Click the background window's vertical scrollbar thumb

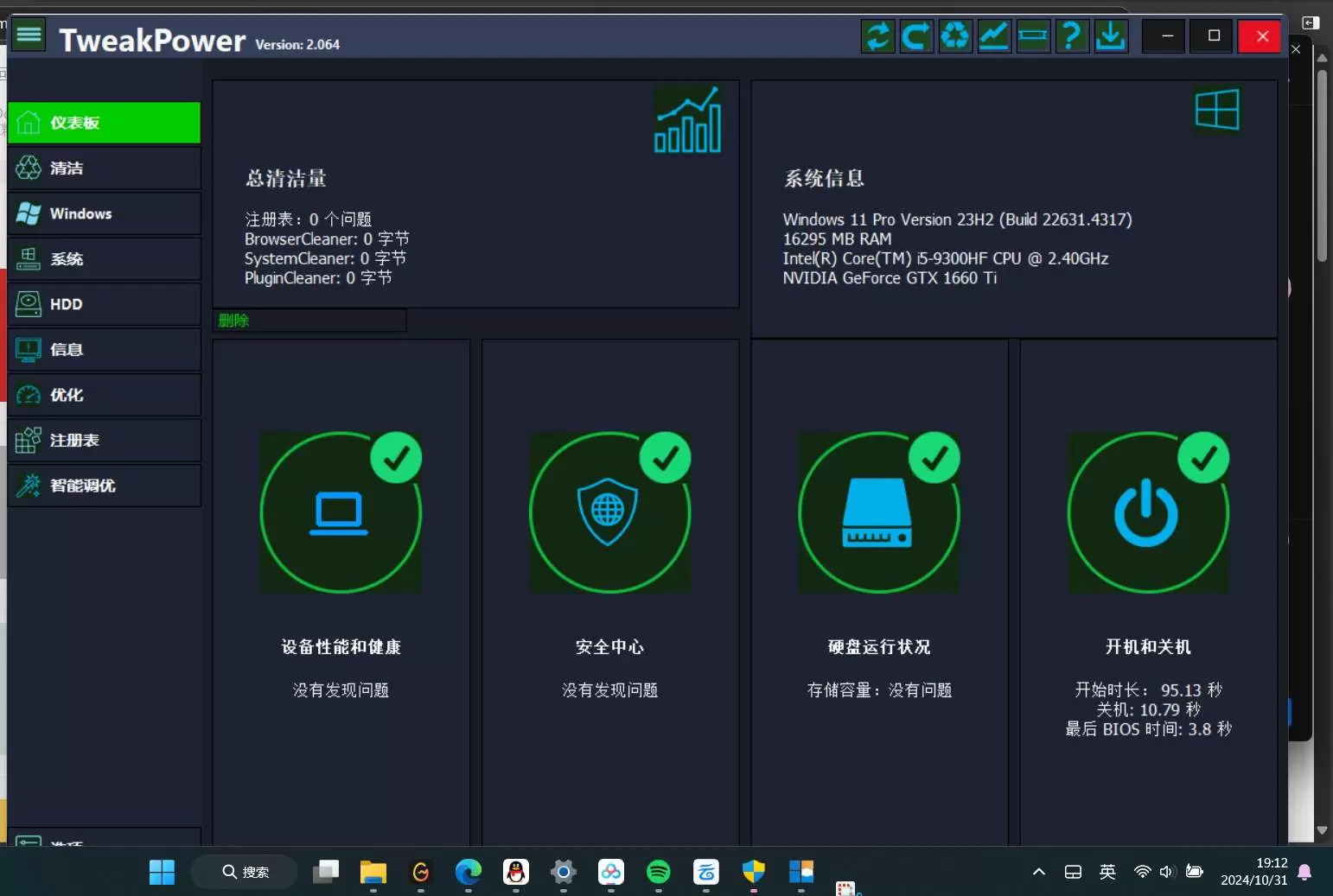[x=1322, y=166]
